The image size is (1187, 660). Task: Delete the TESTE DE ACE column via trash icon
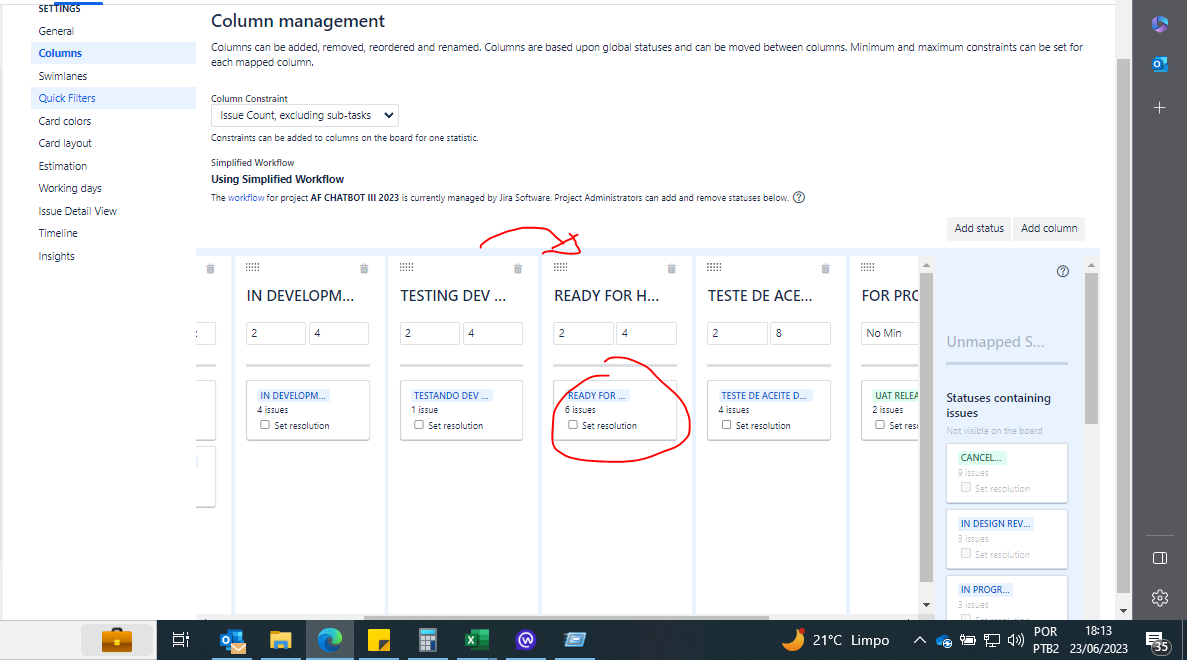825,267
